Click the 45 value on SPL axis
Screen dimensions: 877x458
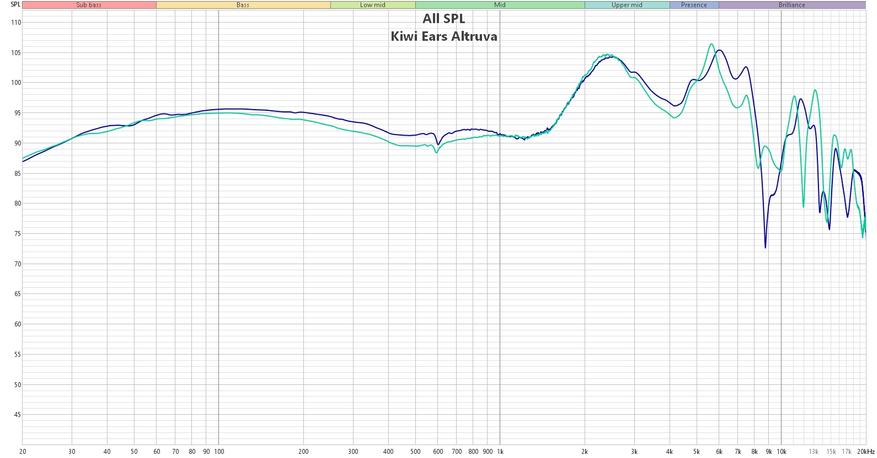pyautogui.click(x=17, y=415)
